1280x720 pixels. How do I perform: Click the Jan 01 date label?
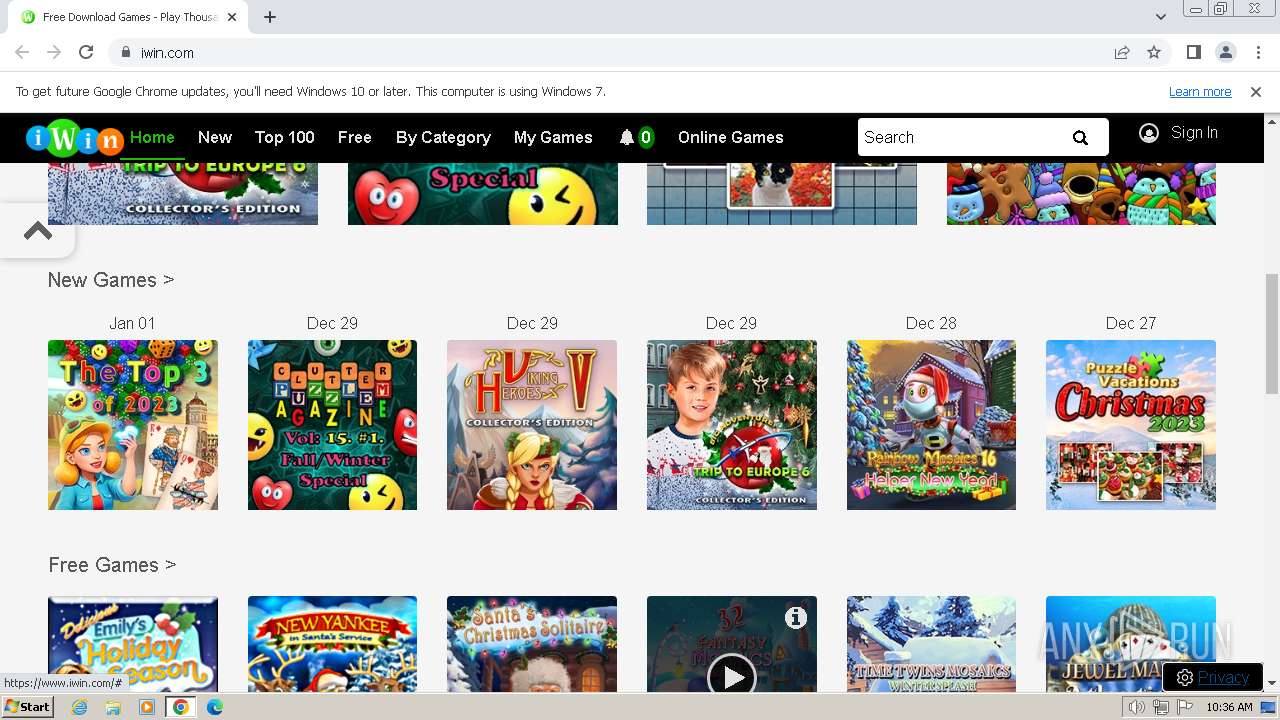click(x=132, y=323)
